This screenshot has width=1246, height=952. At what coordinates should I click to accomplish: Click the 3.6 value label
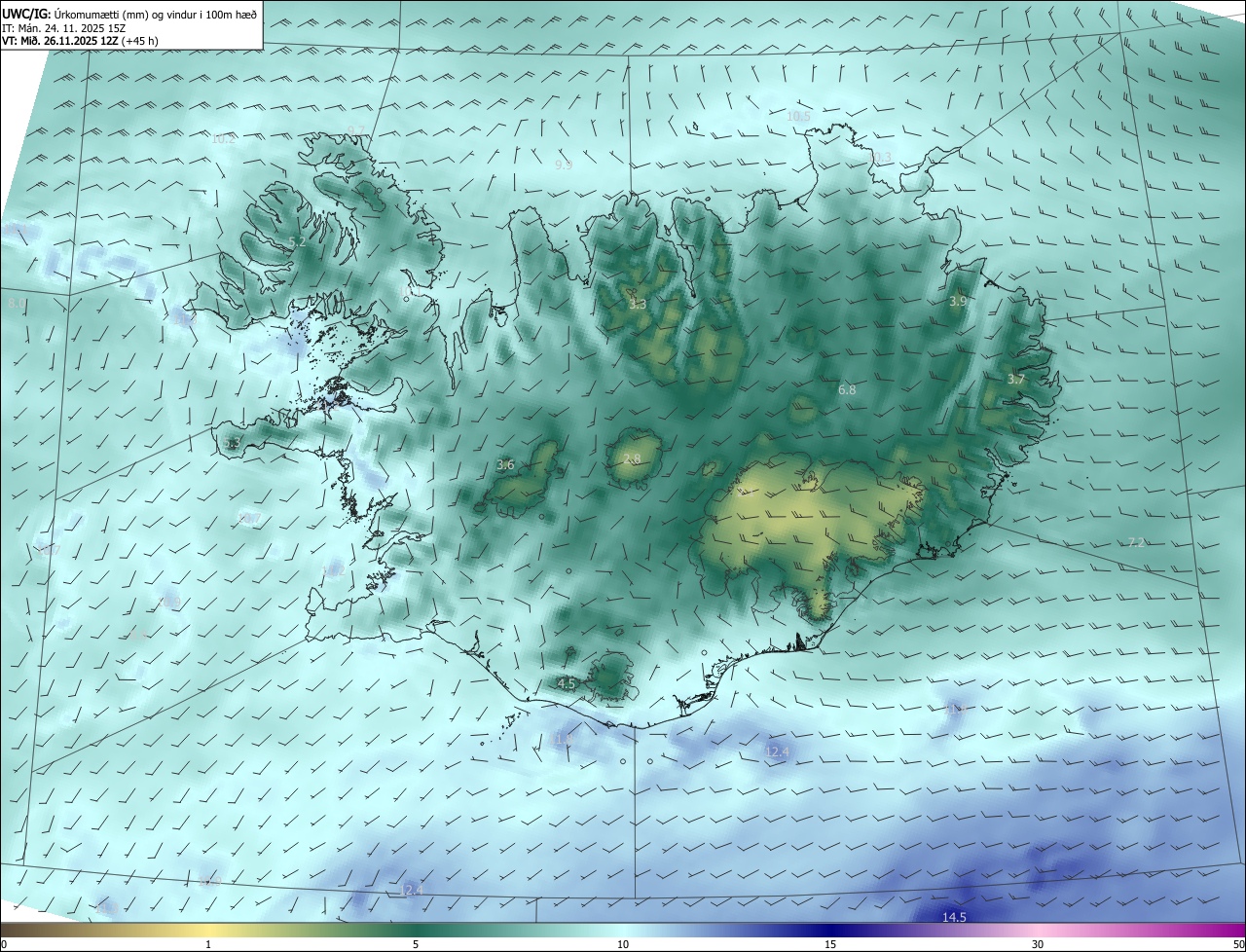click(505, 465)
